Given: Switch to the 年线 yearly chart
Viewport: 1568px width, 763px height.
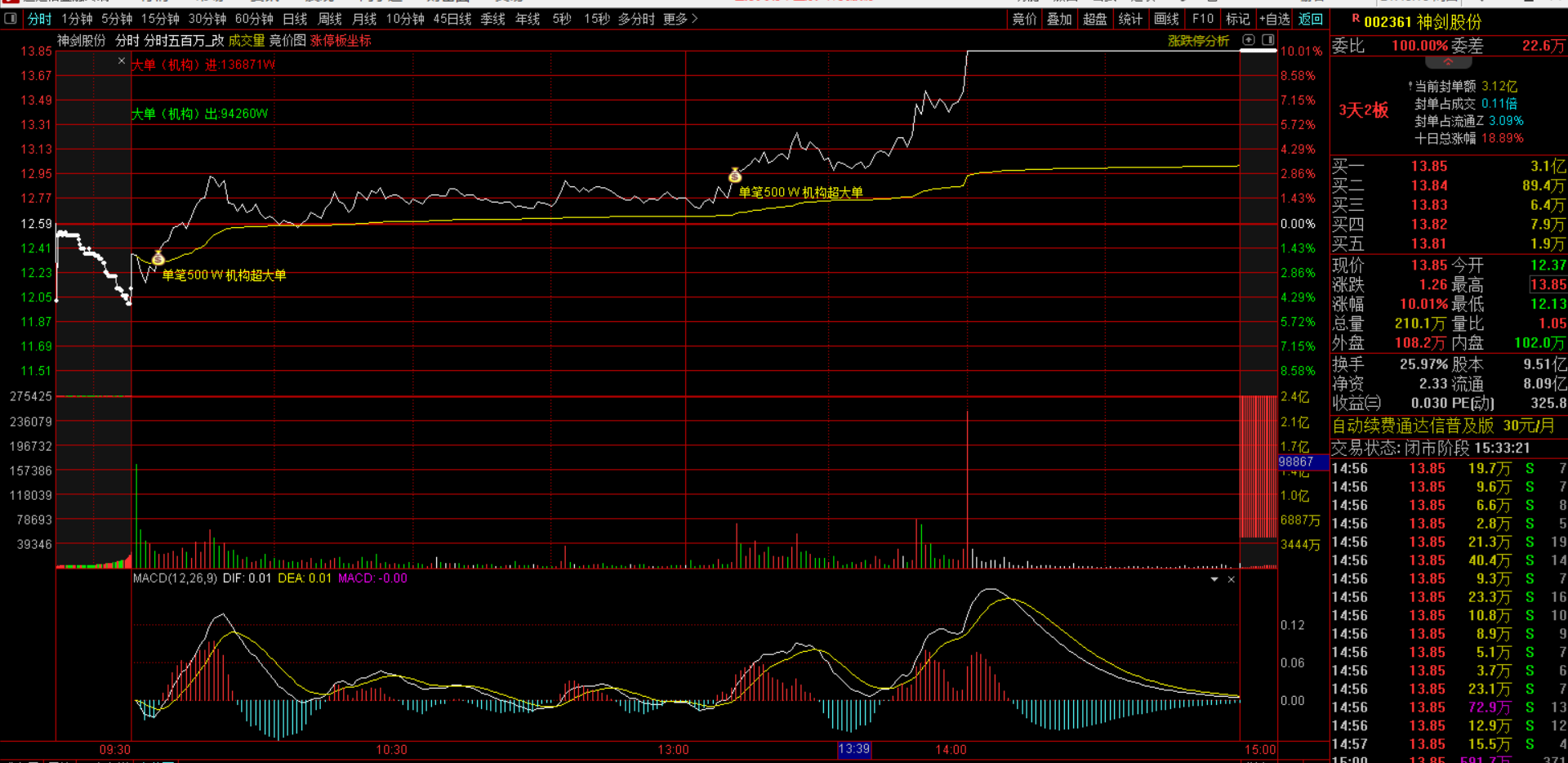Looking at the screenshot, I should point(528,19).
